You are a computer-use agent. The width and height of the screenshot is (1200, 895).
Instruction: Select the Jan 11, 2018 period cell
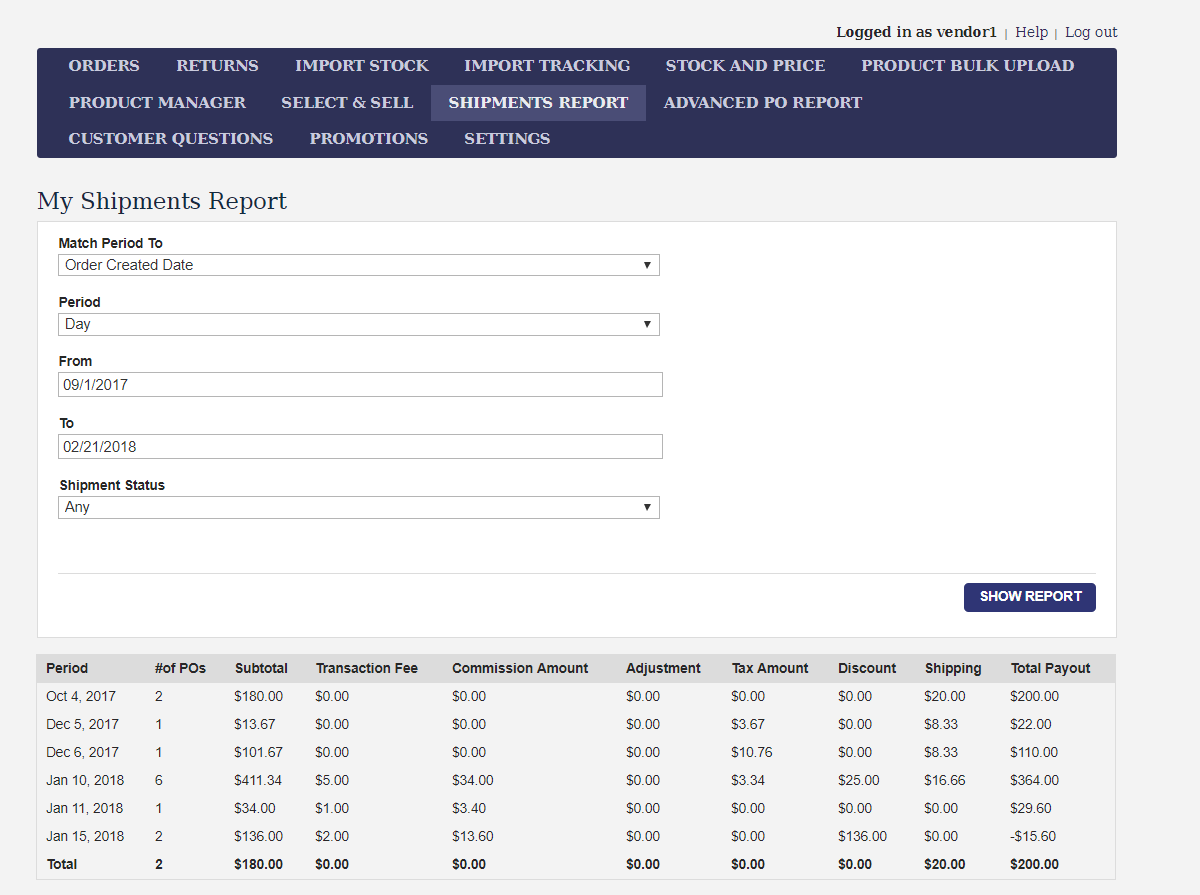pos(85,808)
